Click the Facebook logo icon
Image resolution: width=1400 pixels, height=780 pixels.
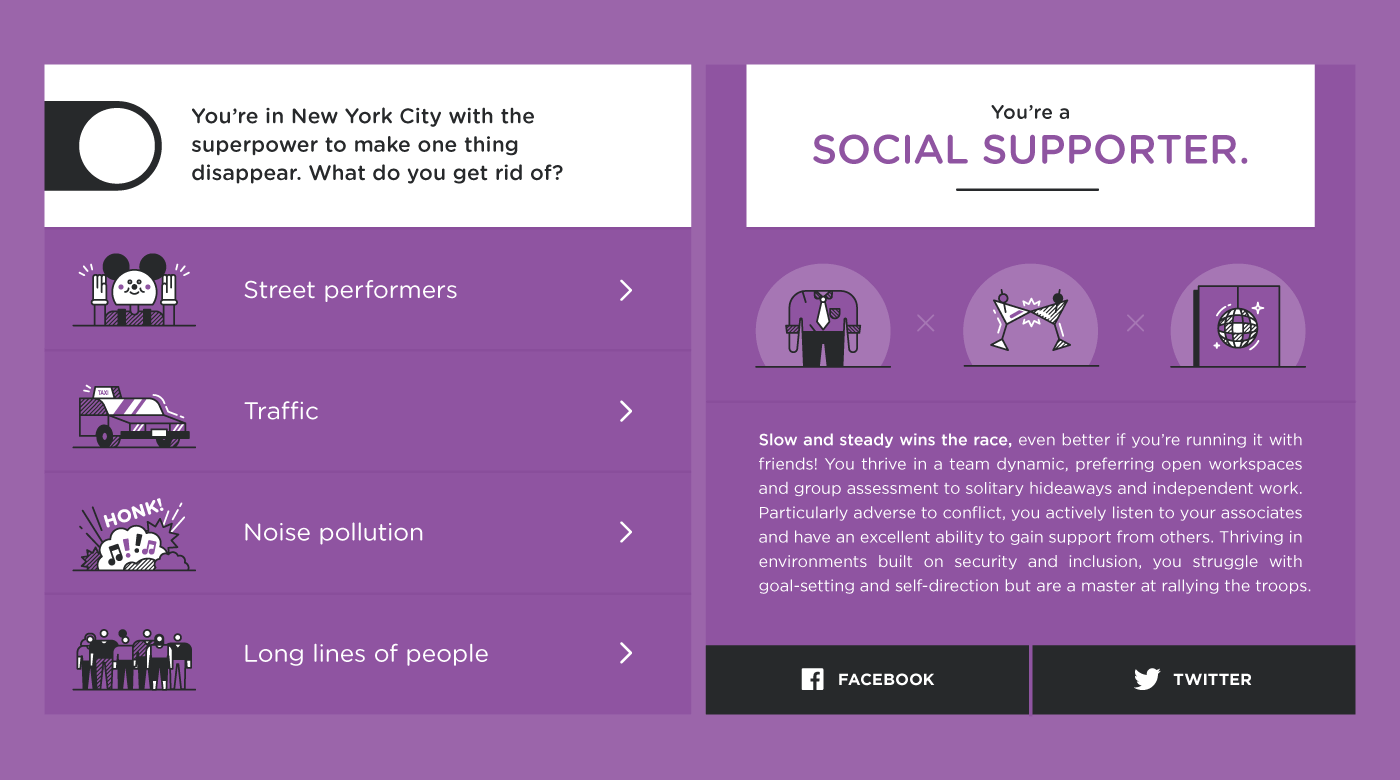point(813,680)
